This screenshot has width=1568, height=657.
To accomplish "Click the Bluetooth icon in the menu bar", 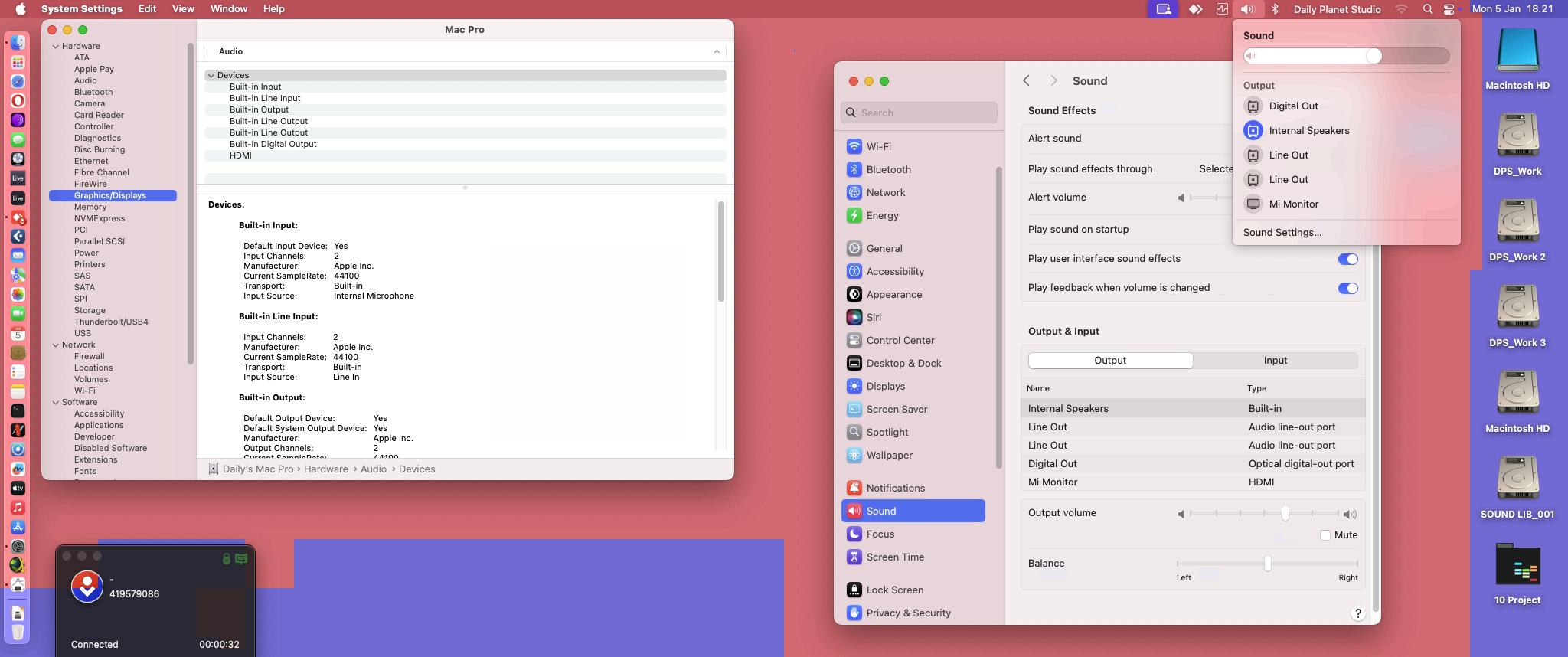I will coord(1275,9).
